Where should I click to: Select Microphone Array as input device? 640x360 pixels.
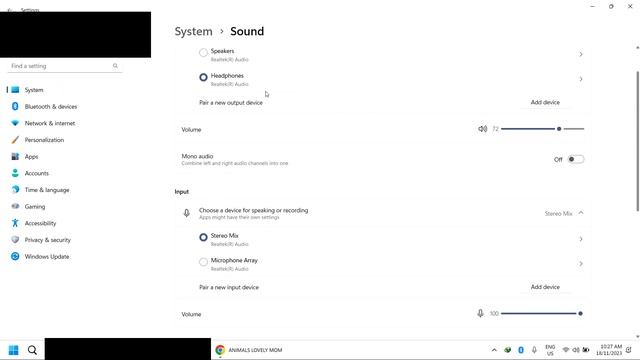tap(203, 262)
